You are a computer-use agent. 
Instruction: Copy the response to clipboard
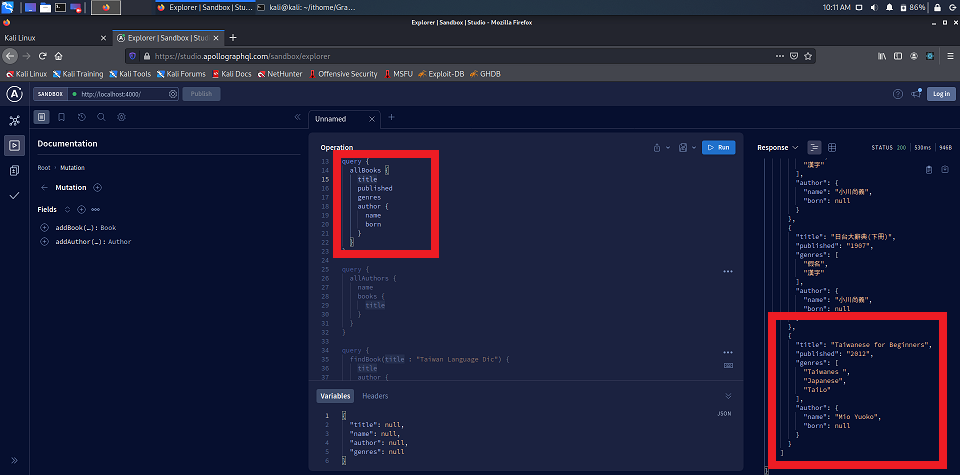928,170
